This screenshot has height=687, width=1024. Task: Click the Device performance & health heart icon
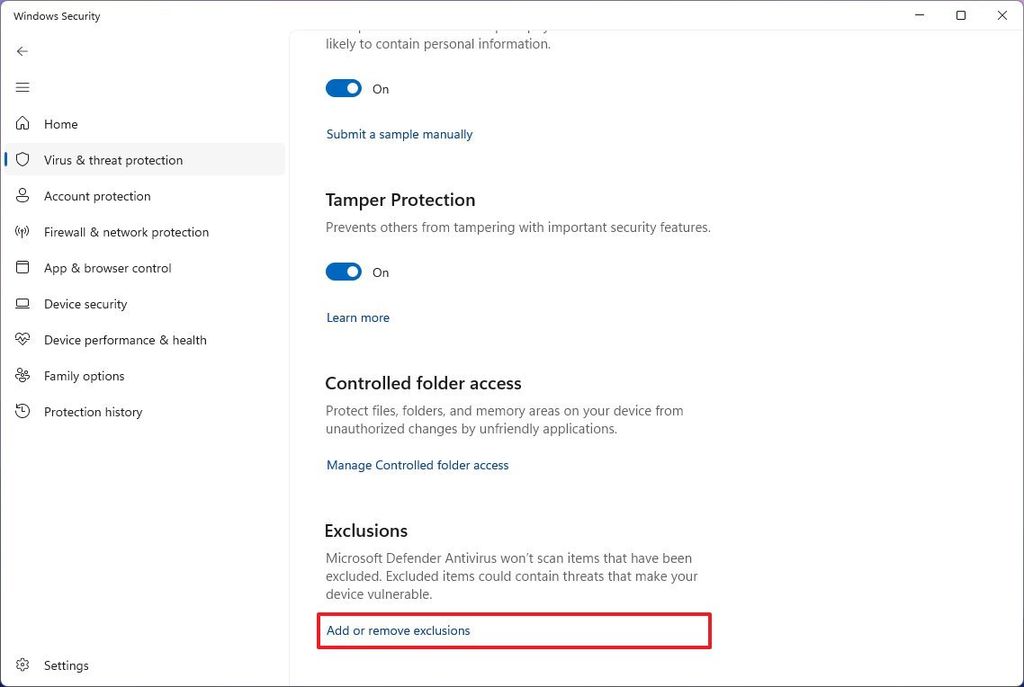pos(22,340)
